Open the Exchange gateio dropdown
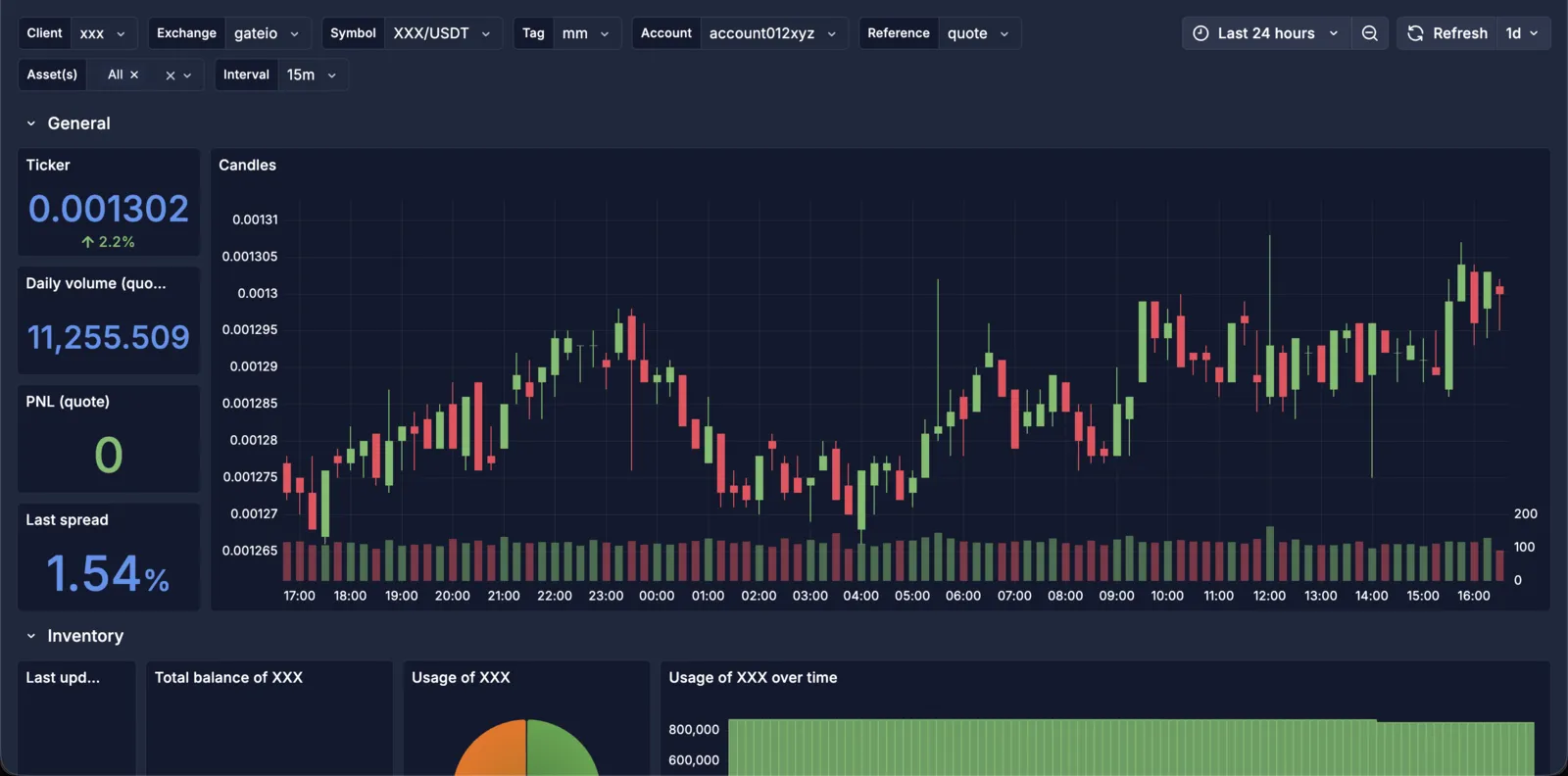Screen dimensions: 1568x776 coord(267,33)
